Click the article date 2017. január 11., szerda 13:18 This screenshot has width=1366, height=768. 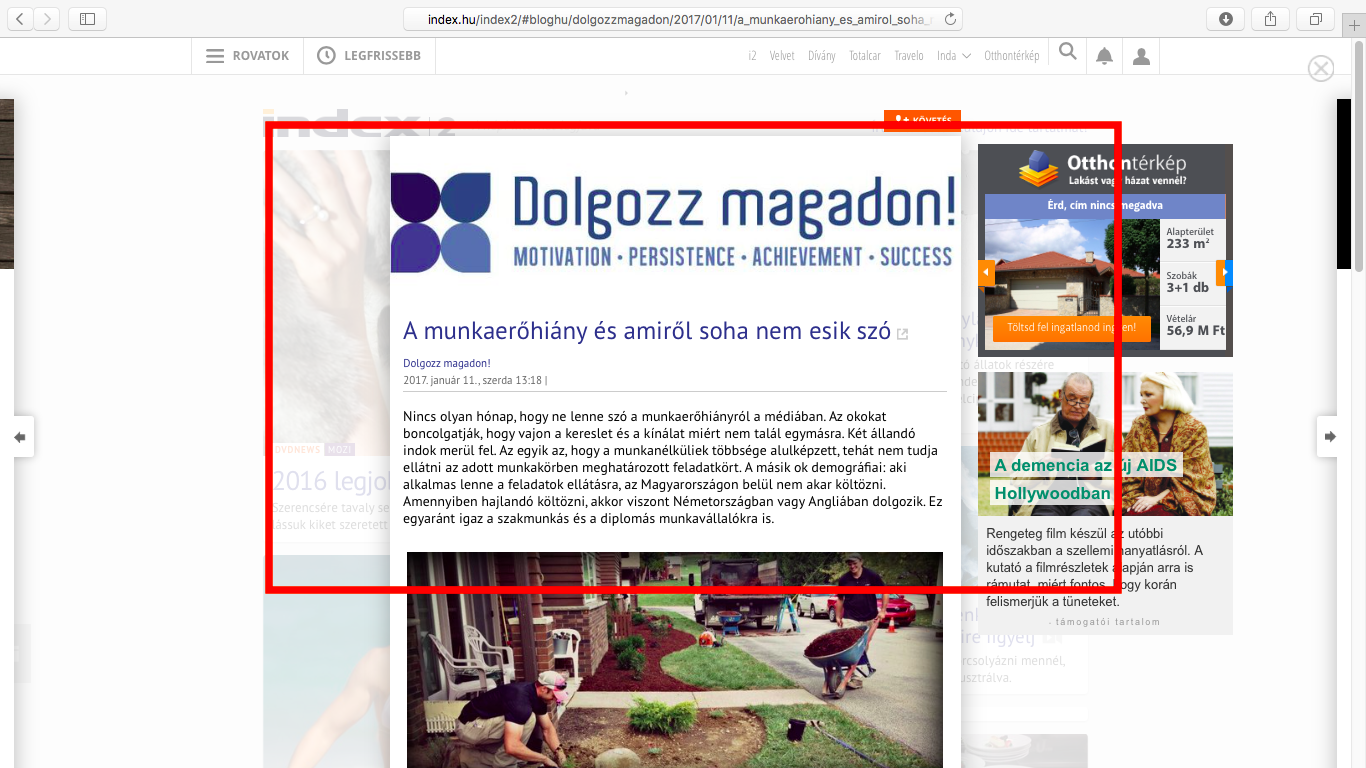point(472,380)
